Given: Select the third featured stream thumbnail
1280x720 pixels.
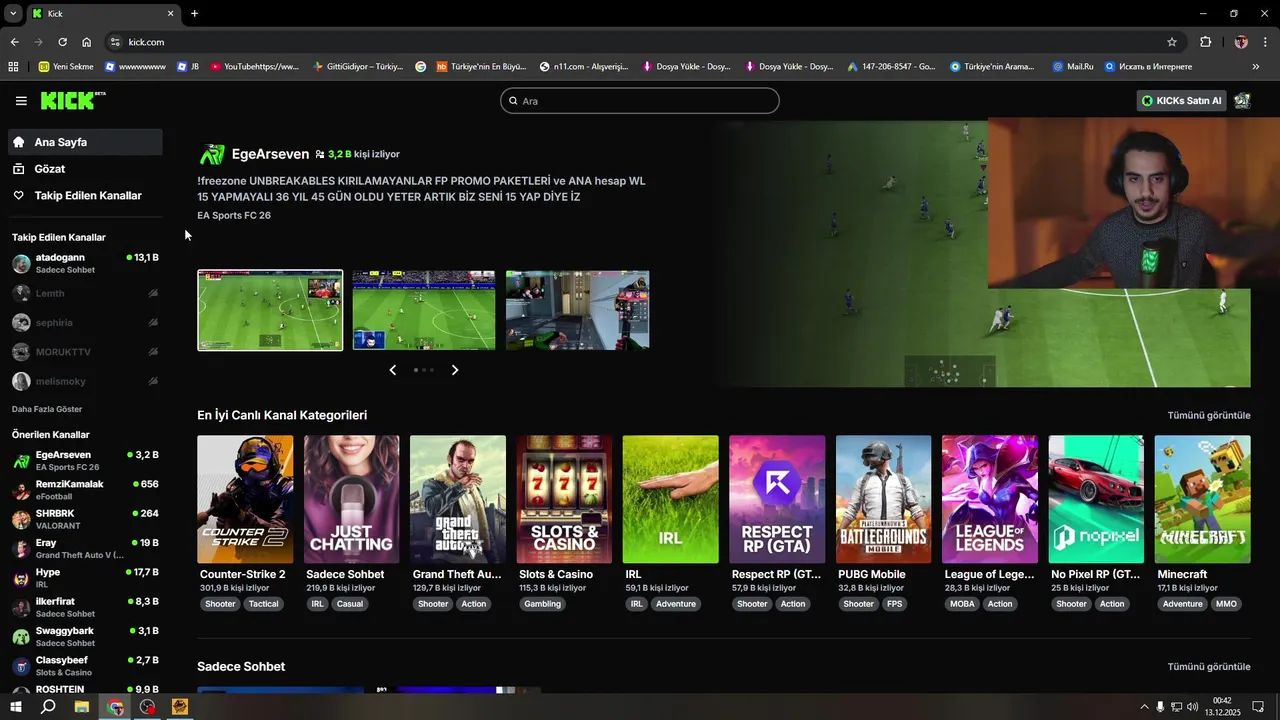Looking at the screenshot, I should 578,310.
